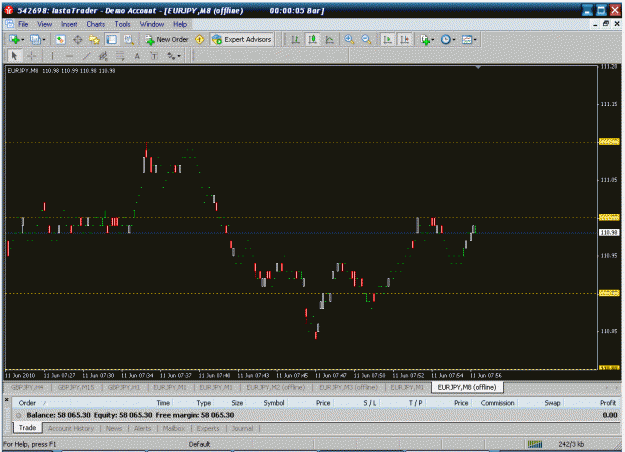Image resolution: width=625 pixels, height=452 pixels.
Task: Zoom in on the chart
Action: tap(349, 39)
